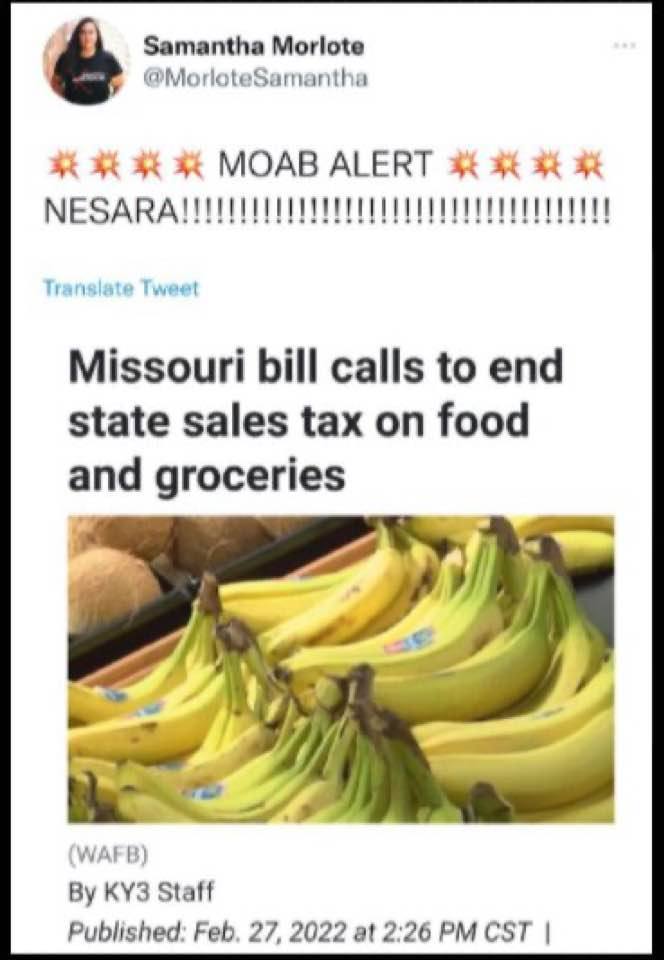
Task: Click the words "and groceries" in the headline
Action: [206, 475]
